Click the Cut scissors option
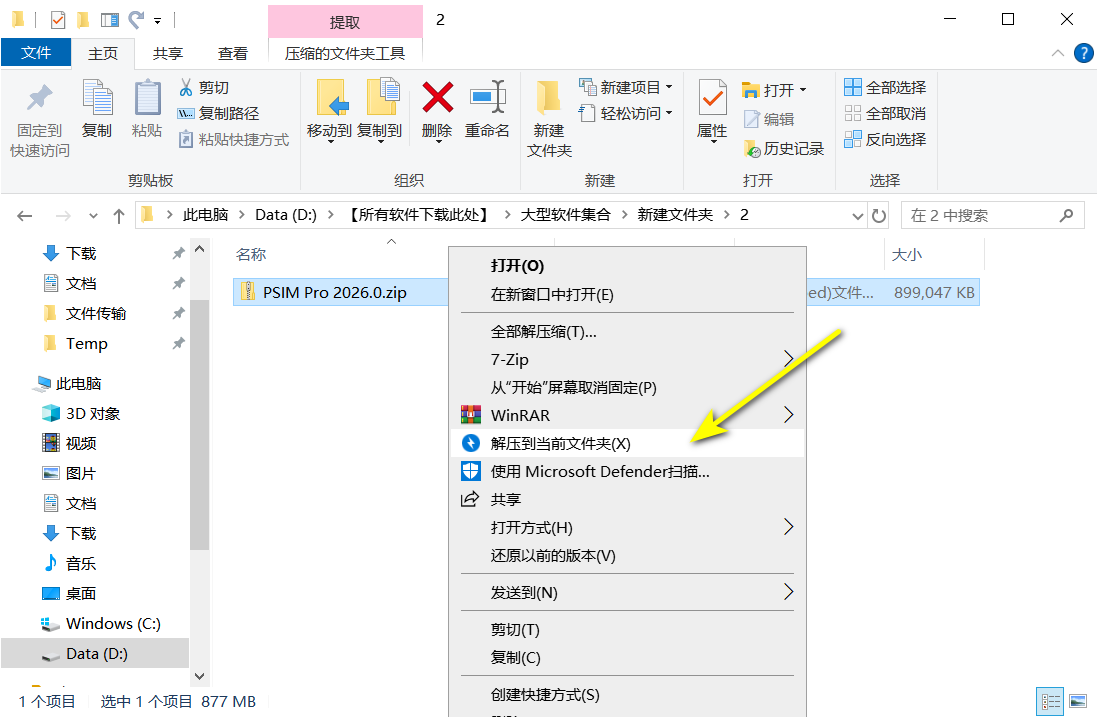Image resolution: width=1098 pixels, height=717 pixels. 204,88
